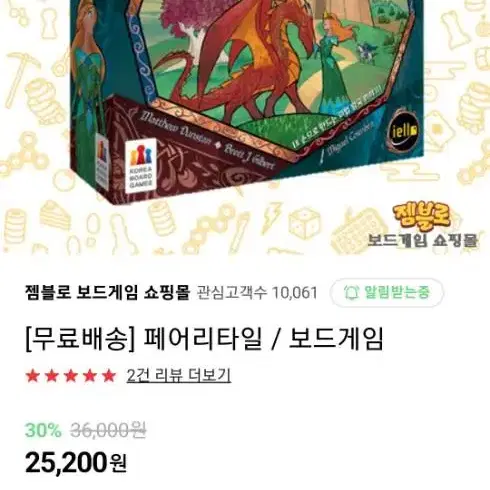
Task: Open the 2건 리뷰 더보기 reviews link
Action: click(x=179, y=376)
